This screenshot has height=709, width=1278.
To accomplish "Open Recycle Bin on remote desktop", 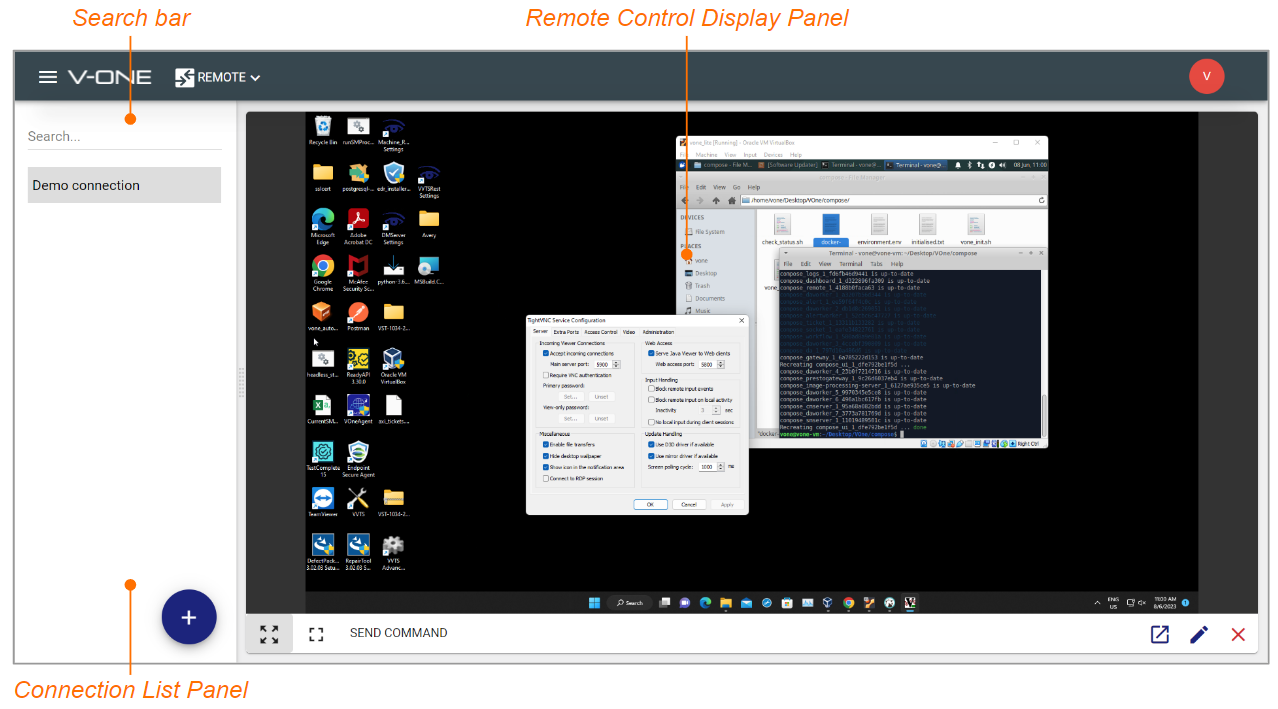I will (322, 131).
